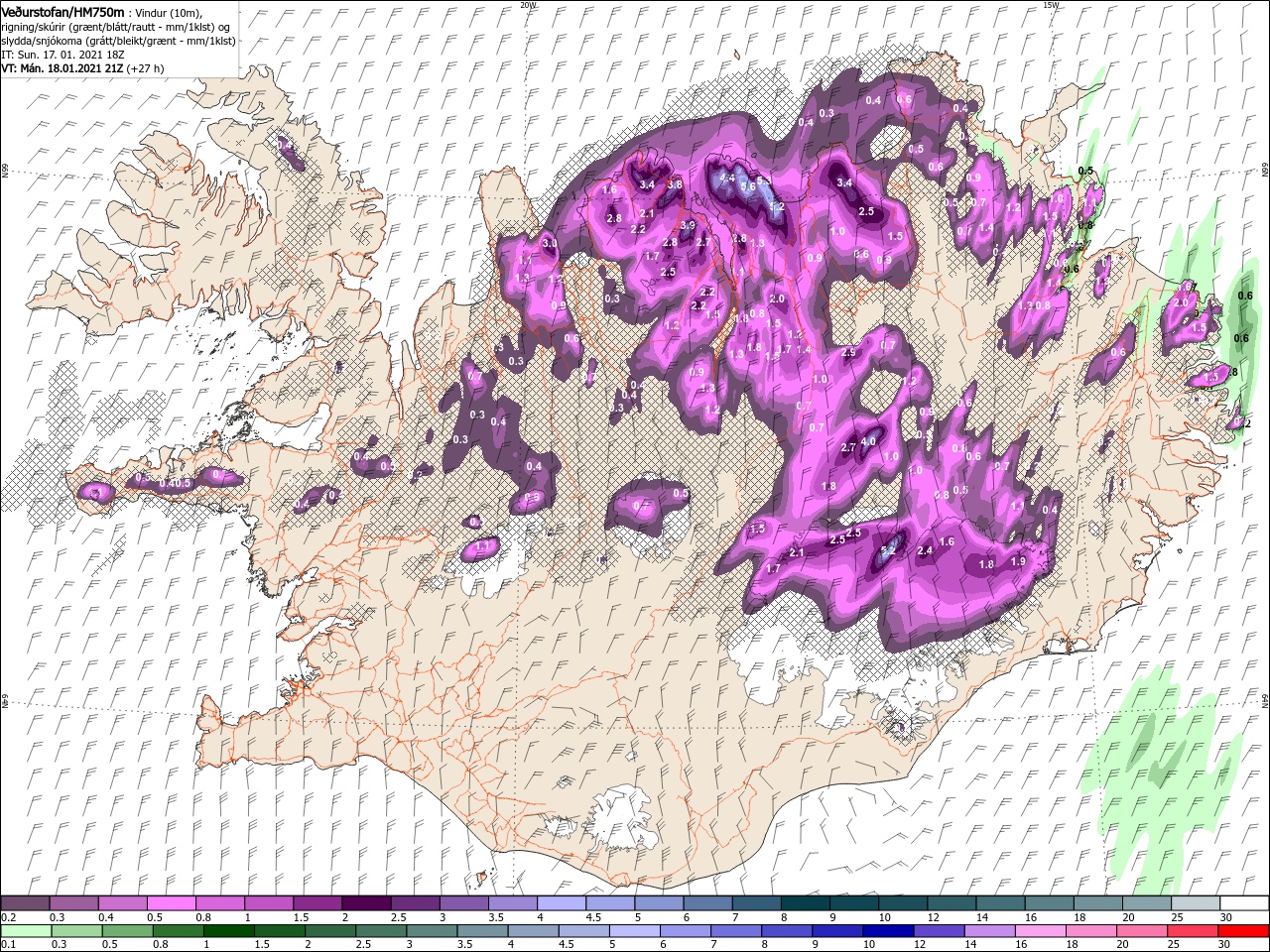Click the 2.9 snowfall value on the map

tap(848, 353)
